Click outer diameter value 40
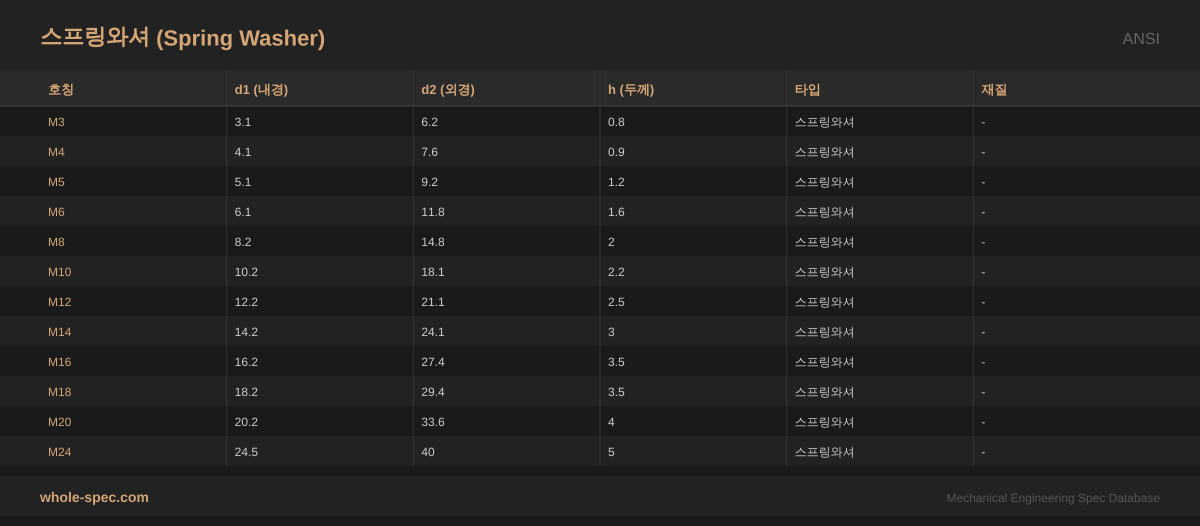 coord(428,452)
